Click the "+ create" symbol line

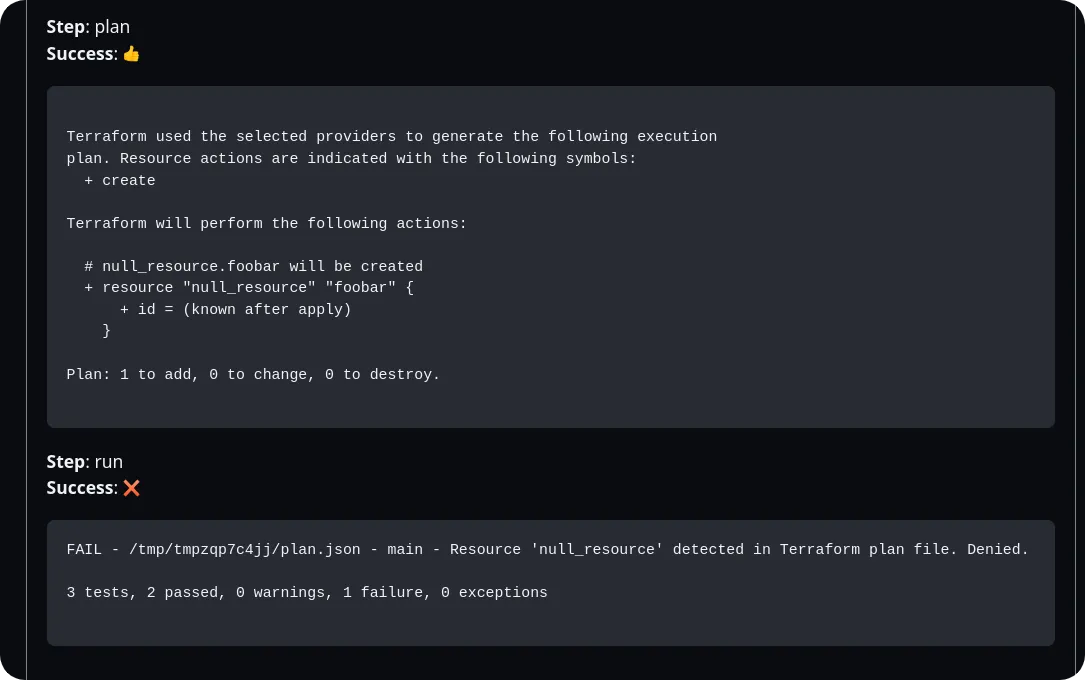point(120,181)
